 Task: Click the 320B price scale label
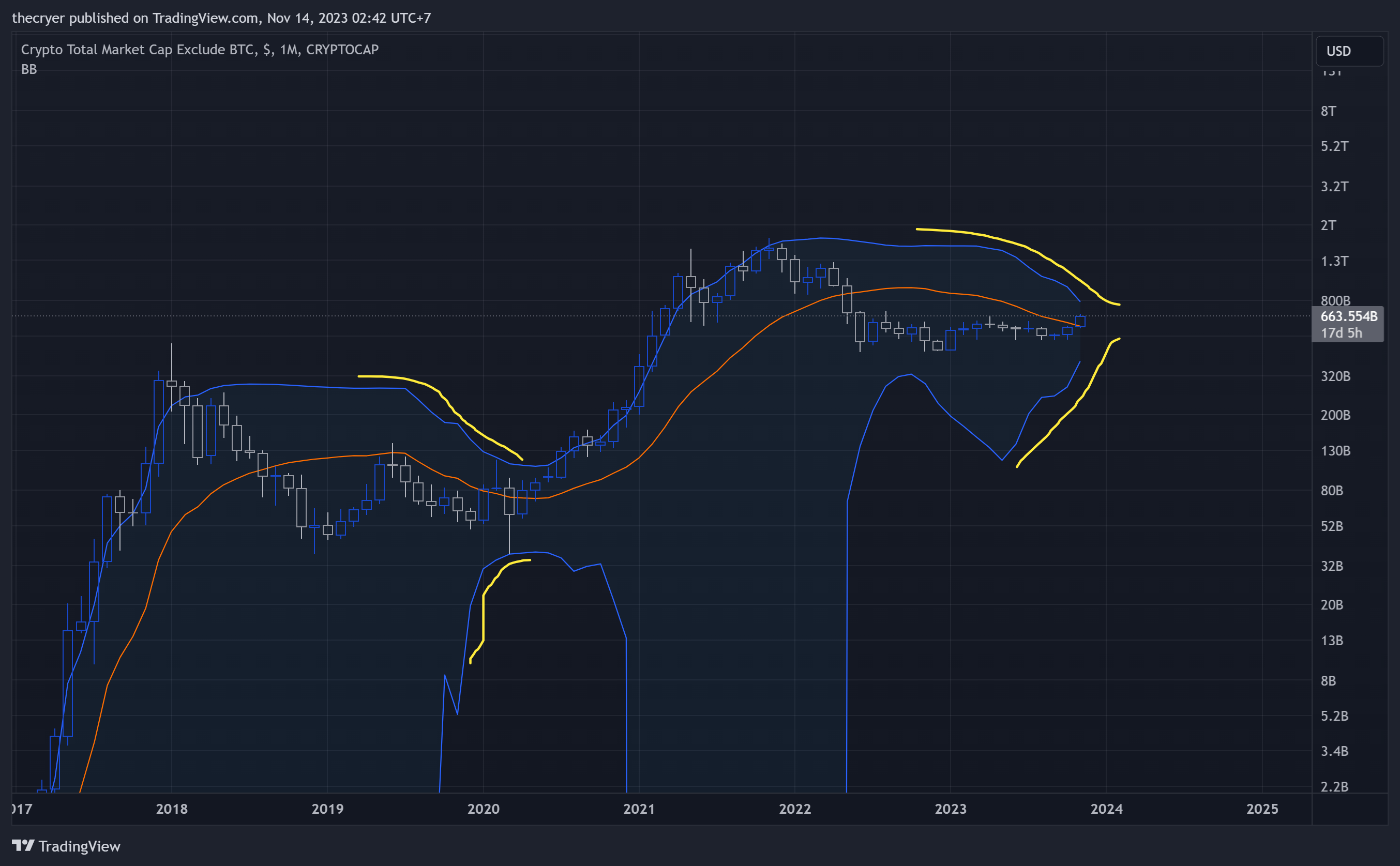(1335, 376)
